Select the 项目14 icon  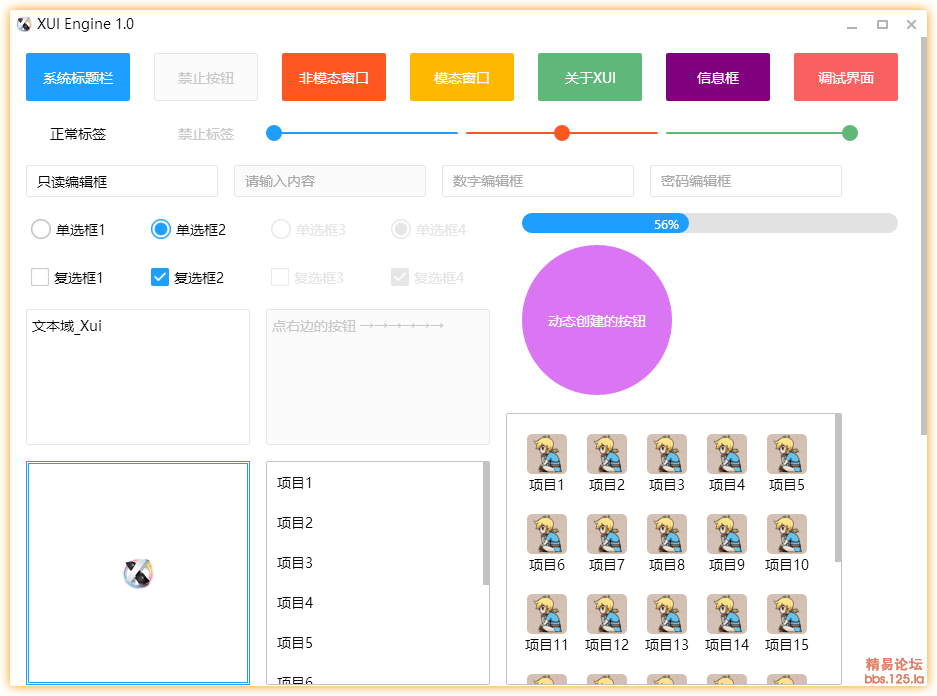coord(727,614)
